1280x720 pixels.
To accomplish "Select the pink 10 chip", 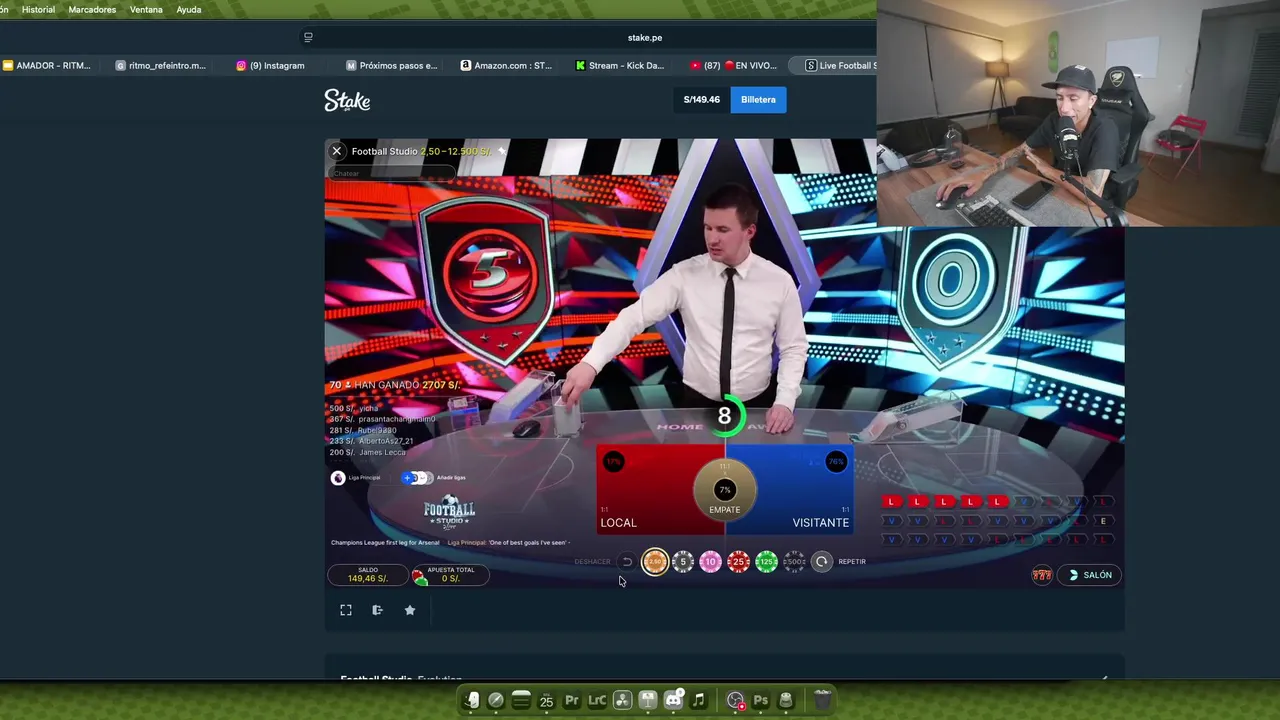I will [710, 562].
